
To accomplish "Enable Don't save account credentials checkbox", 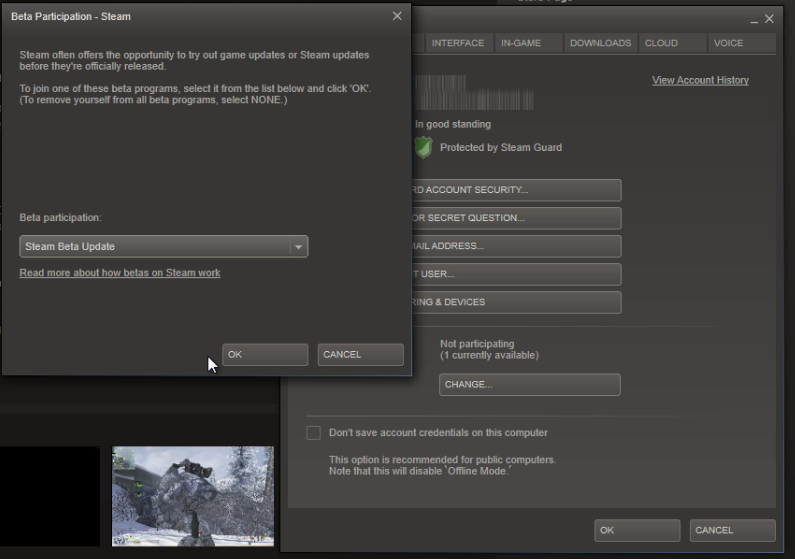I will [x=314, y=433].
